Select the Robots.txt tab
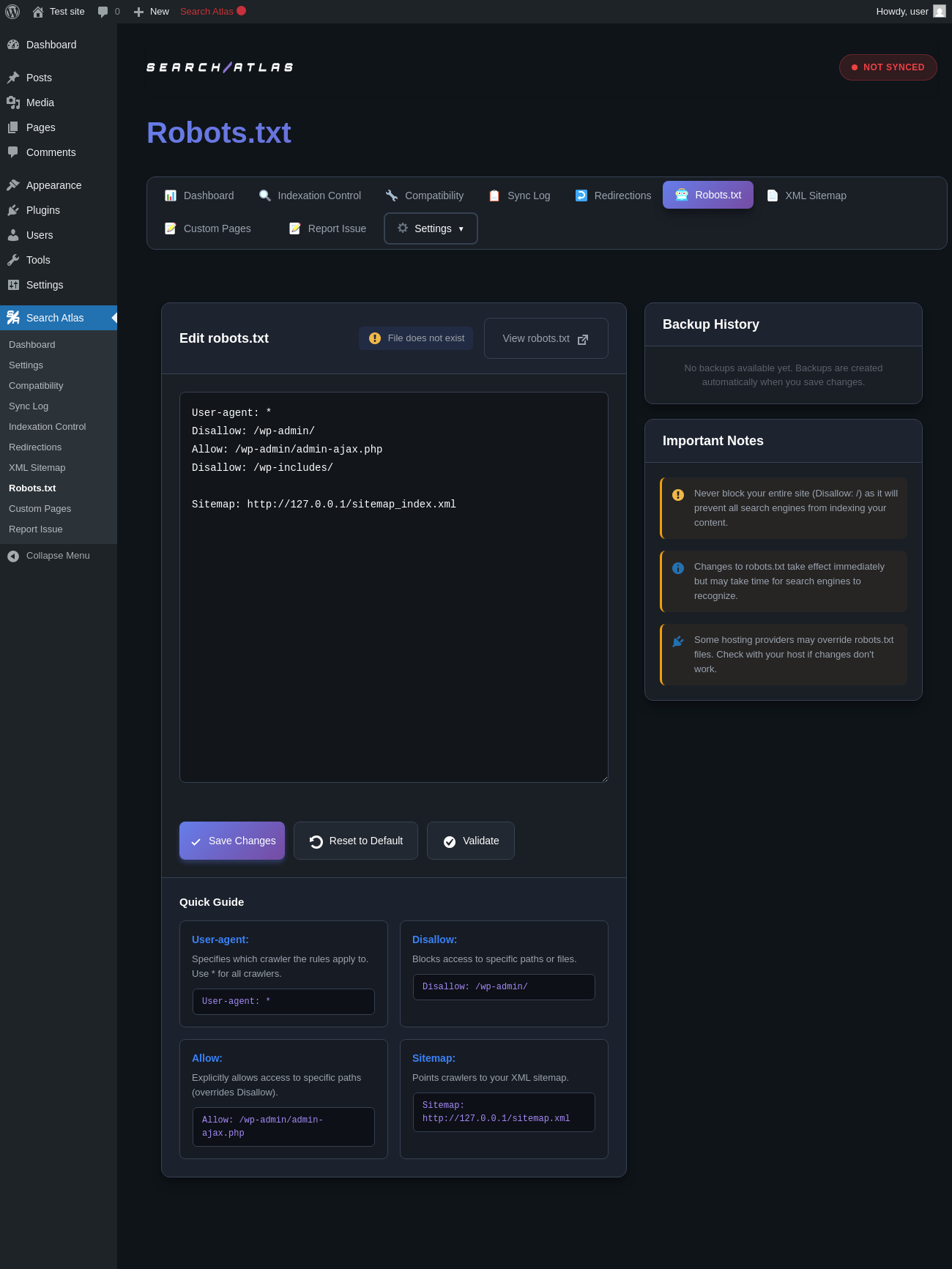 pos(708,195)
